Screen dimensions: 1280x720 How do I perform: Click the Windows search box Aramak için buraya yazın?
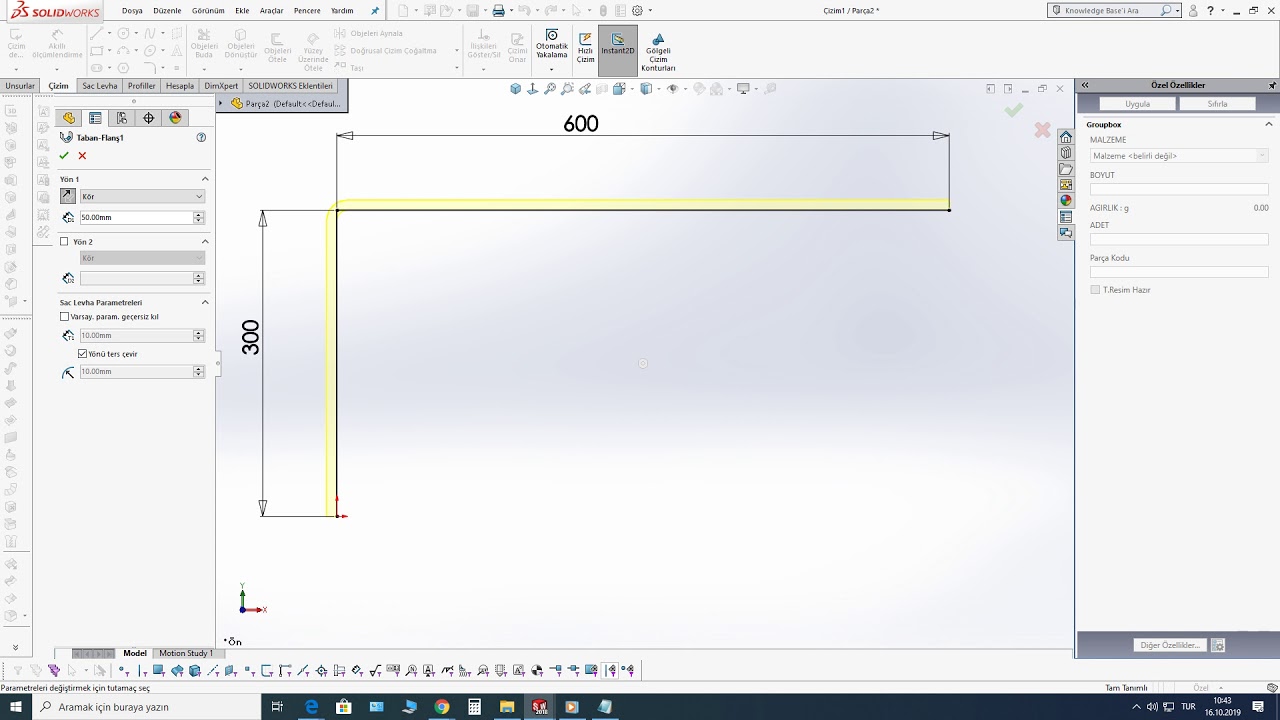pos(146,707)
